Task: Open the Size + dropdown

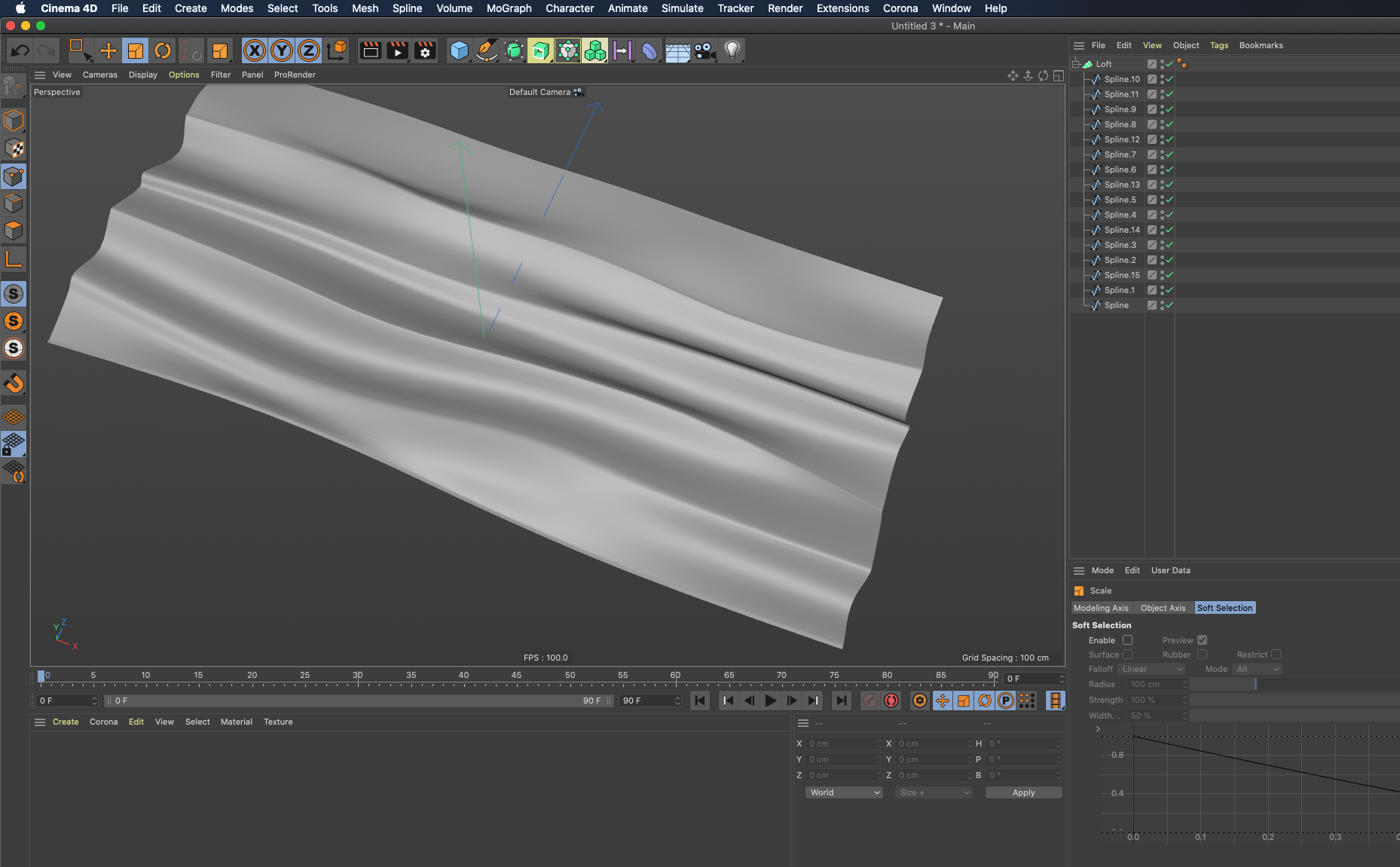Action: (934, 792)
